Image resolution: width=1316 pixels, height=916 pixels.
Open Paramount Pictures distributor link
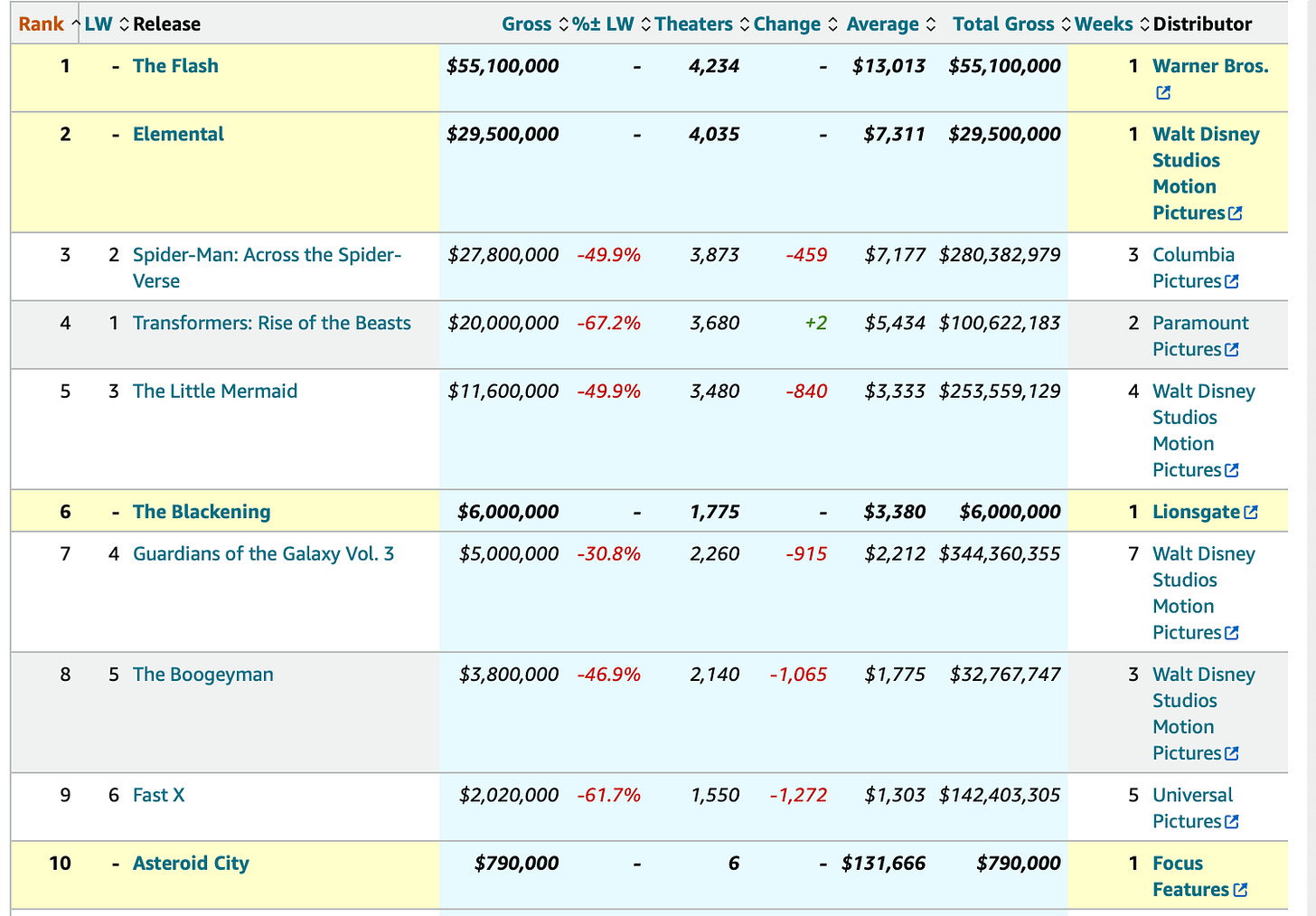(x=1200, y=336)
